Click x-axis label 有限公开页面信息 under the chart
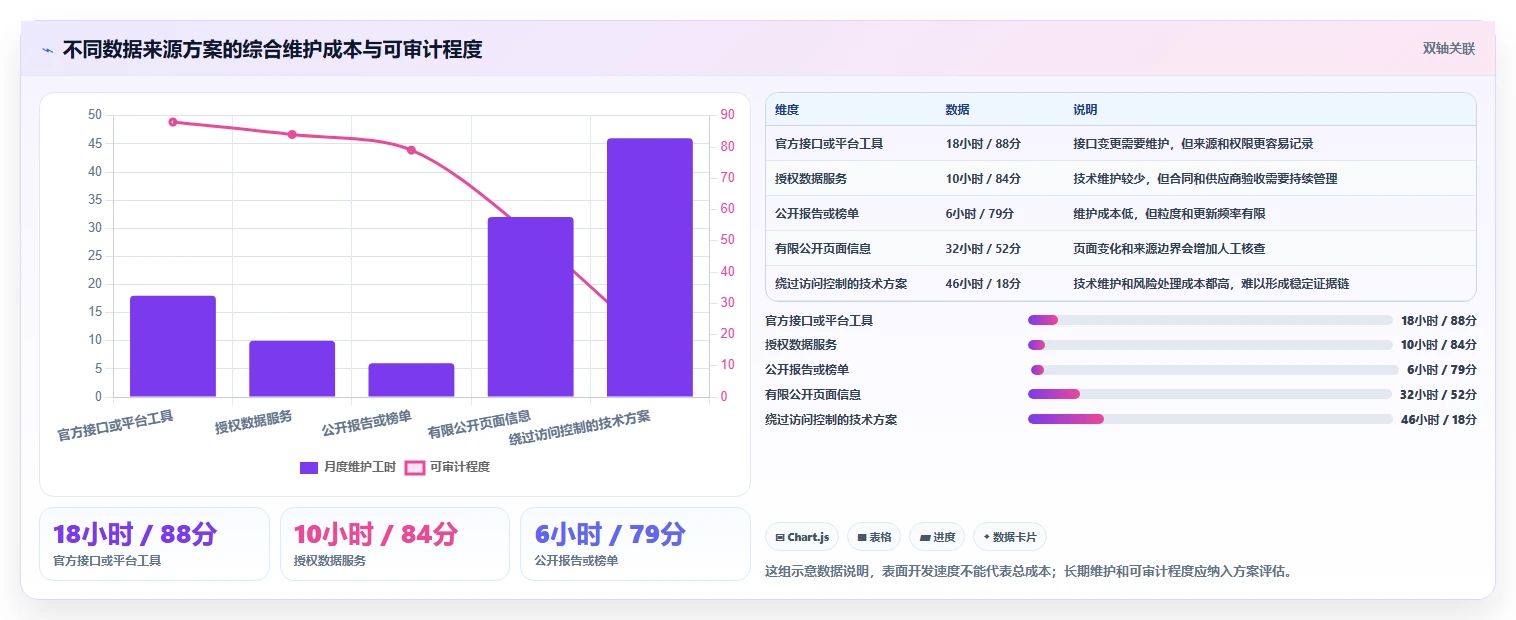 479,425
